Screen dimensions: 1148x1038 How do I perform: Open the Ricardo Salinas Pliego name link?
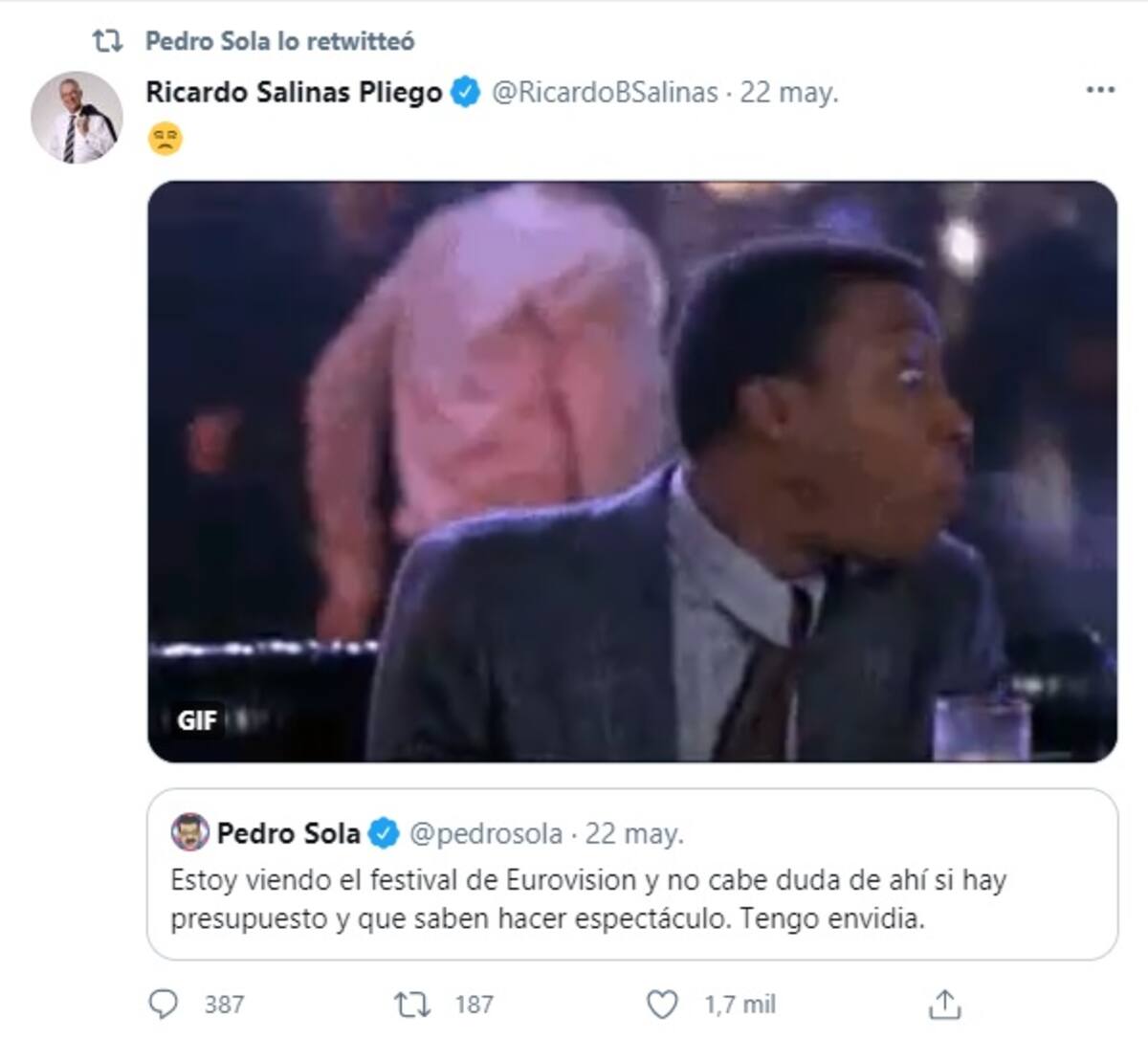[294, 92]
